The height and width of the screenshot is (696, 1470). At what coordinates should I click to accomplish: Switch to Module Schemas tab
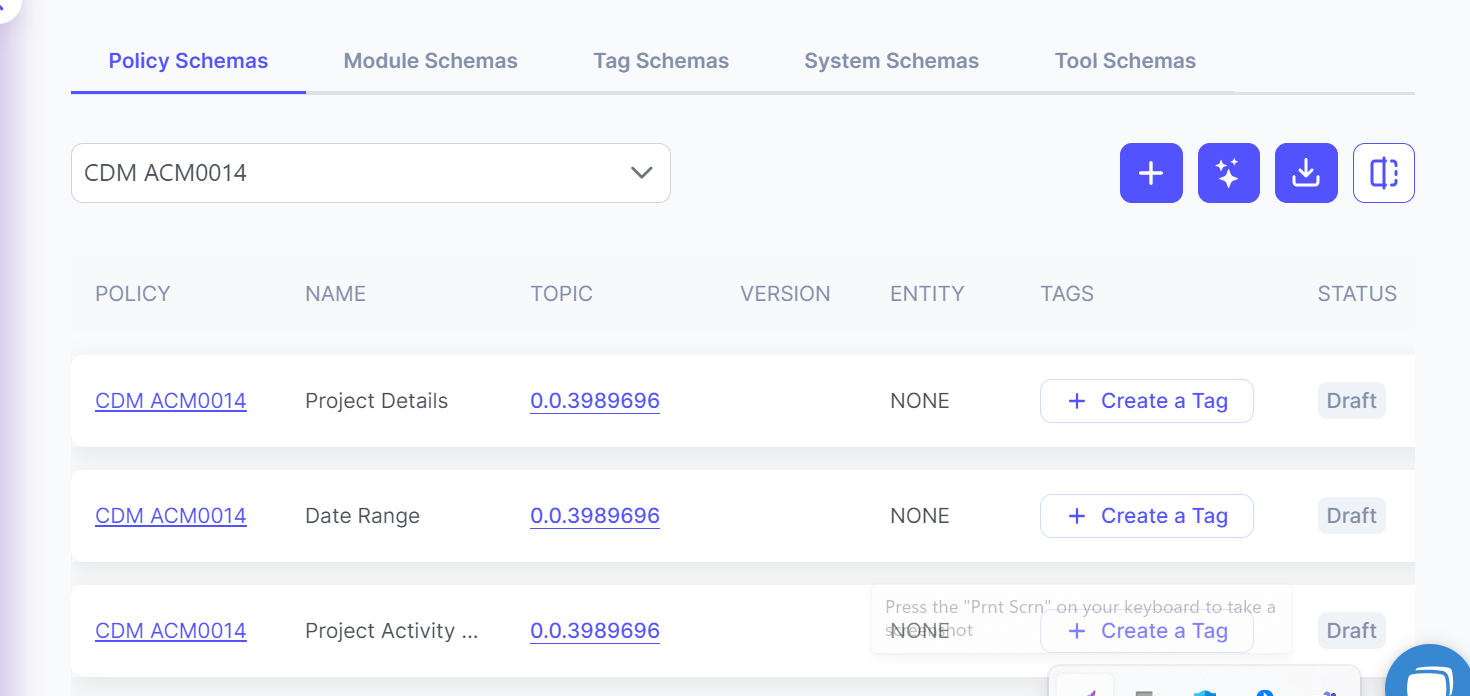[430, 61]
